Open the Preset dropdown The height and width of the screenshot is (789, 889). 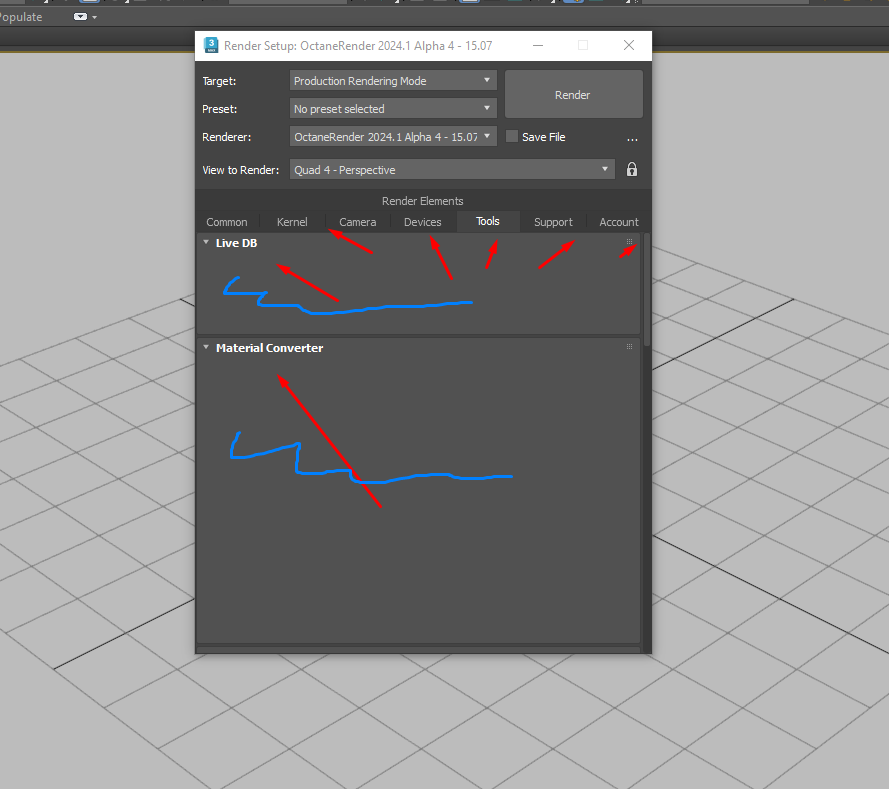[393, 108]
